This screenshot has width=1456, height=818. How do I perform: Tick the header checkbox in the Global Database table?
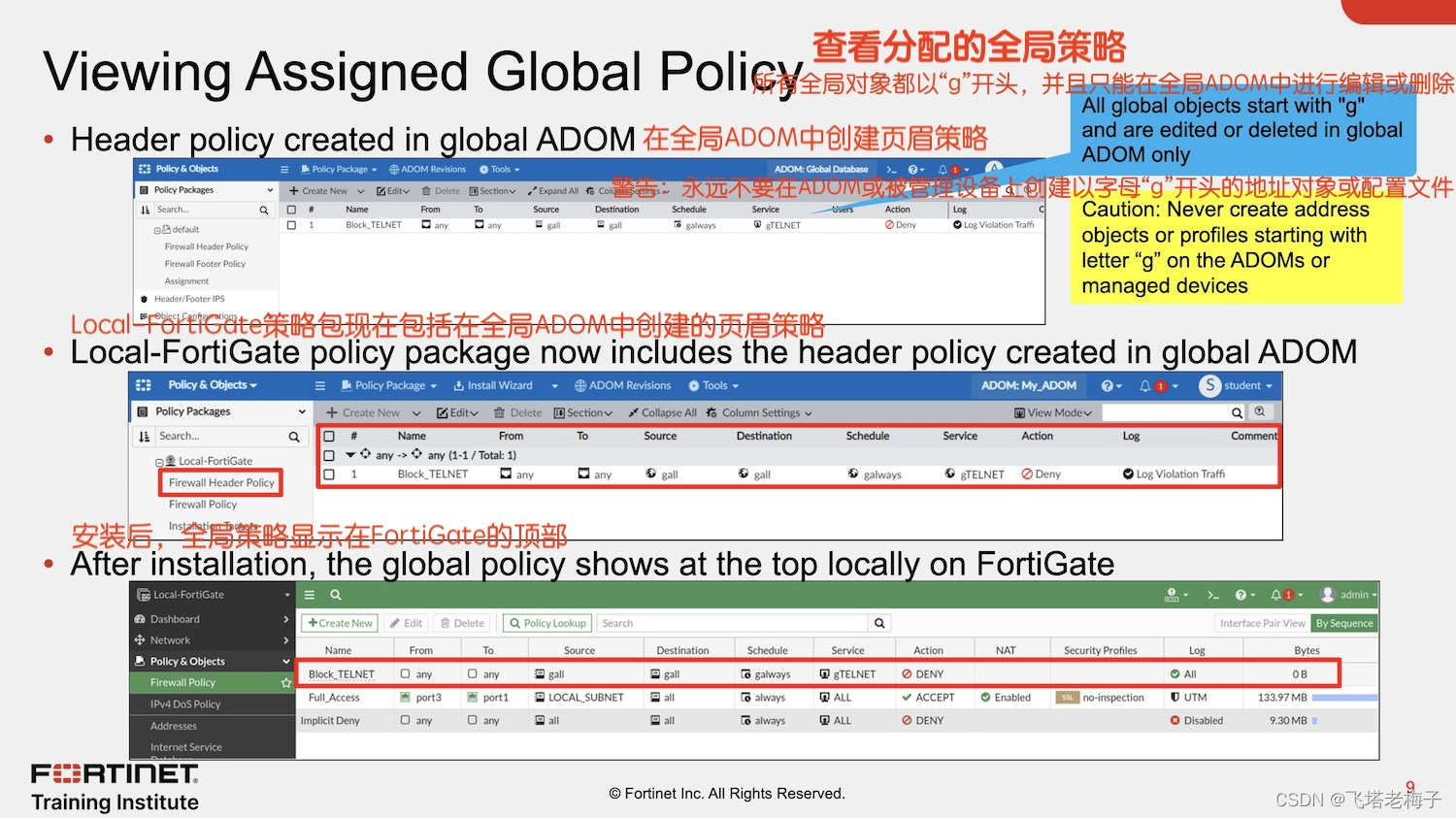point(291,210)
